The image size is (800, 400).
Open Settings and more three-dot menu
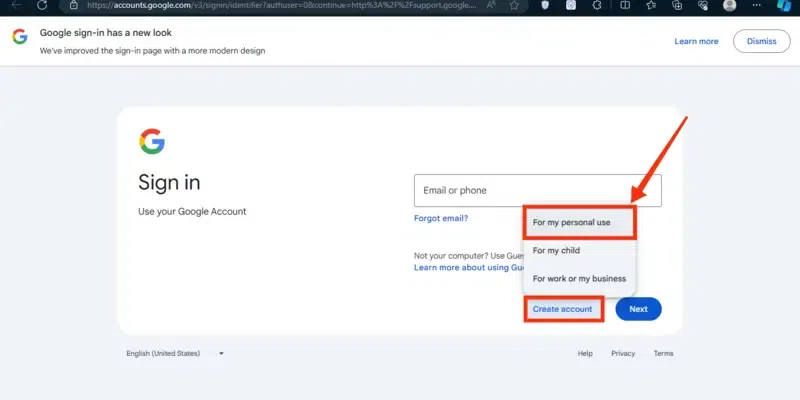tap(757, 5)
